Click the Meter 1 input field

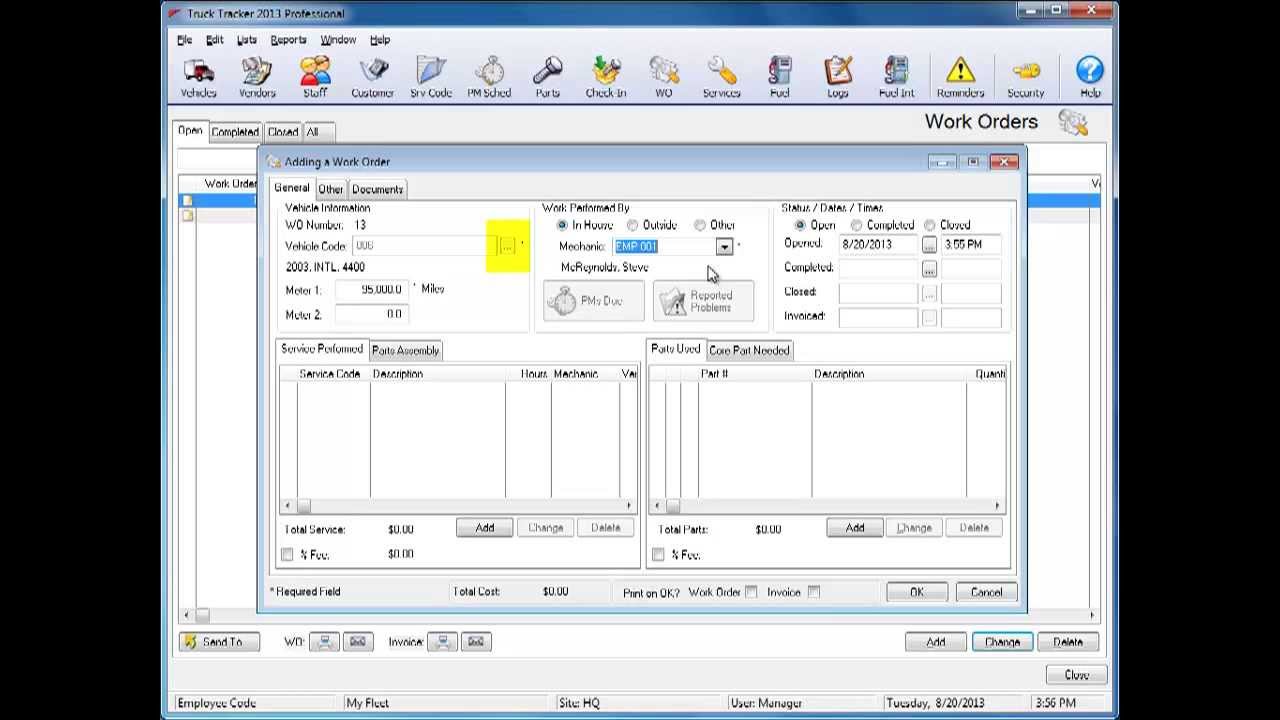click(370, 289)
